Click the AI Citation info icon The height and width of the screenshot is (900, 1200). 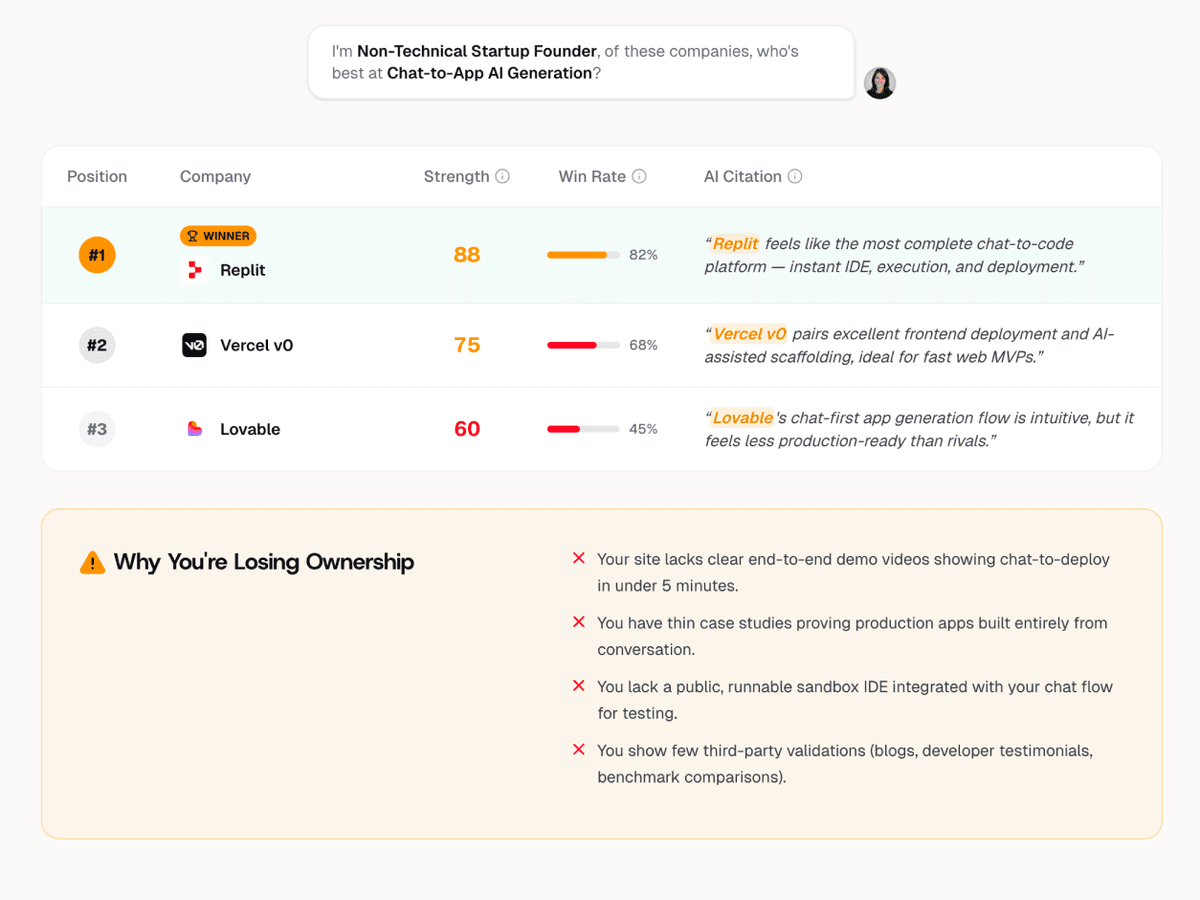(x=795, y=176)
